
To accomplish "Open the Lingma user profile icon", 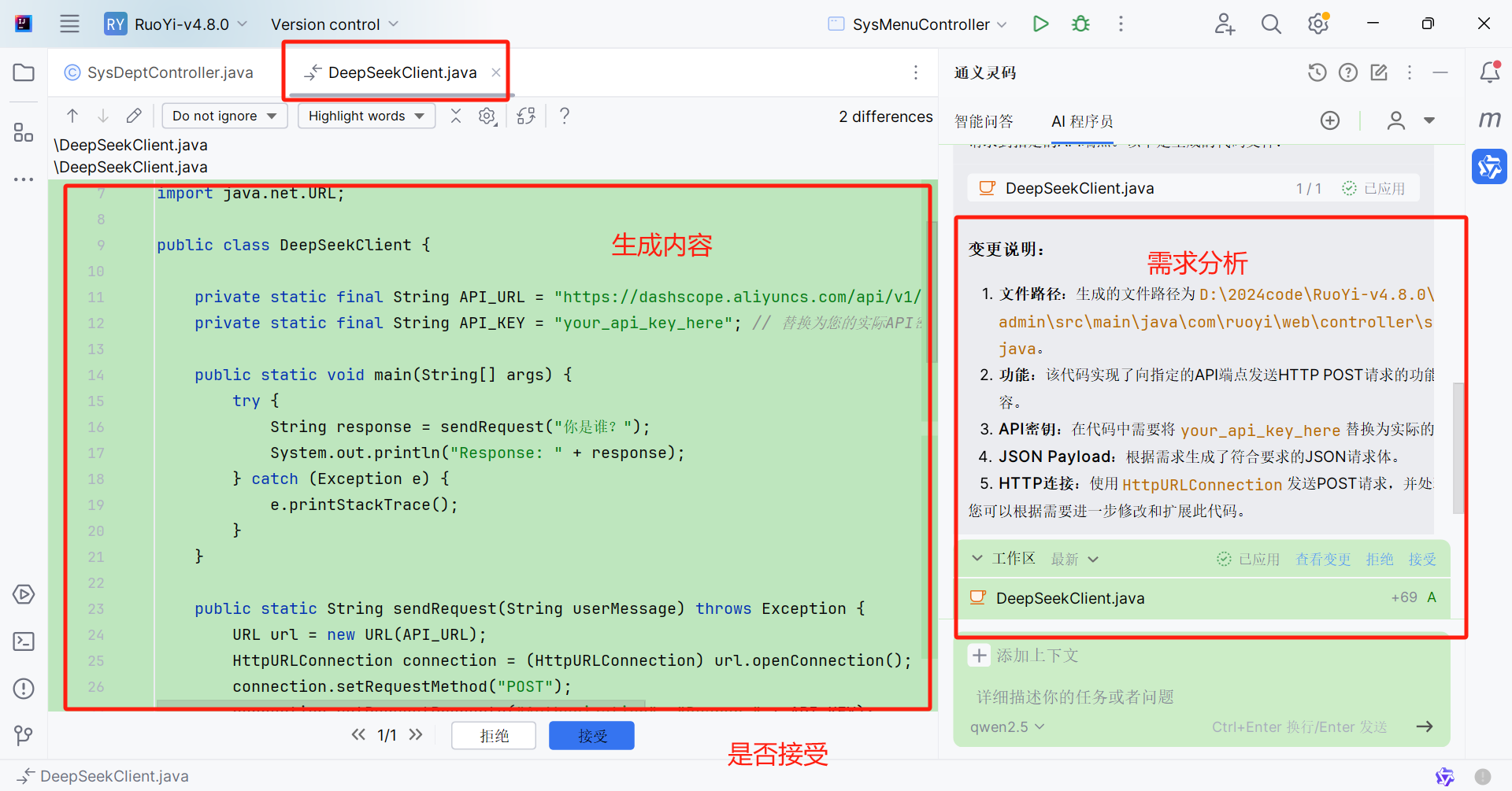I will pyautogui.click(x=1396, y=120).
